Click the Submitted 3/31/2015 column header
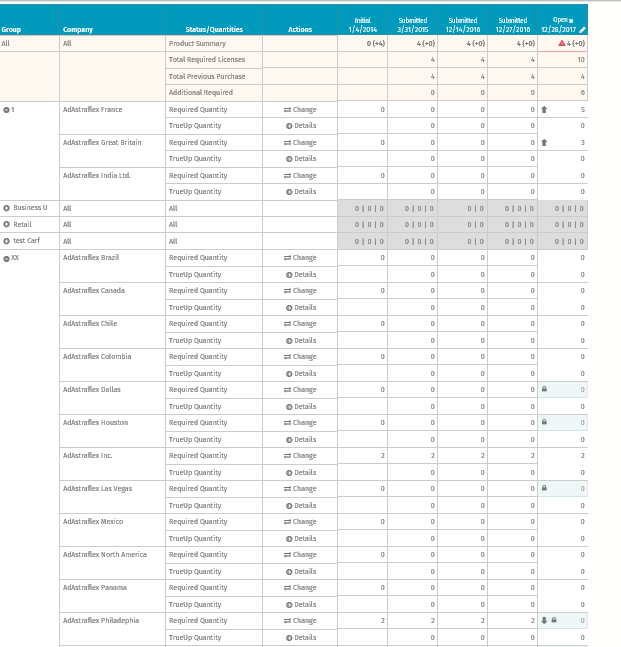Image resolution: width=621 pixels, height=647 pixels. 413,25
